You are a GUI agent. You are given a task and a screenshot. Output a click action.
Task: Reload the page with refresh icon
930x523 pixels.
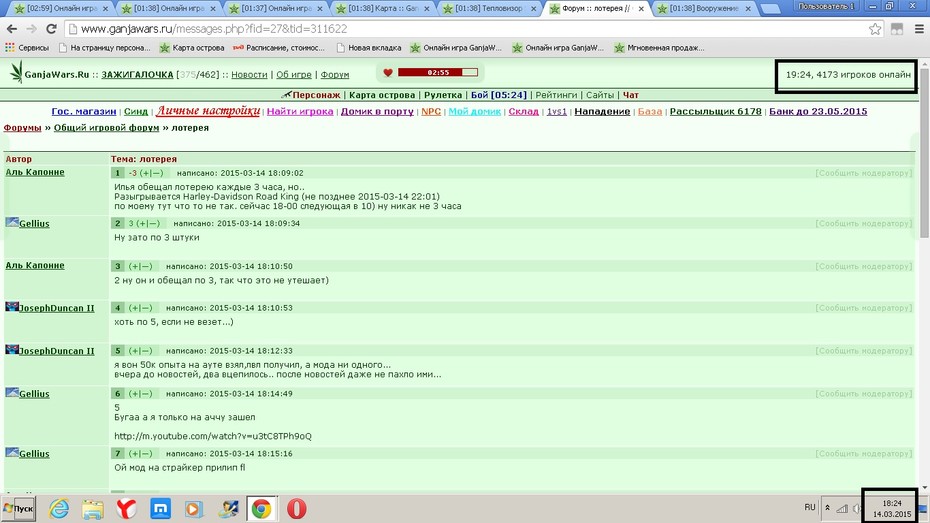[x=52, y=29]
